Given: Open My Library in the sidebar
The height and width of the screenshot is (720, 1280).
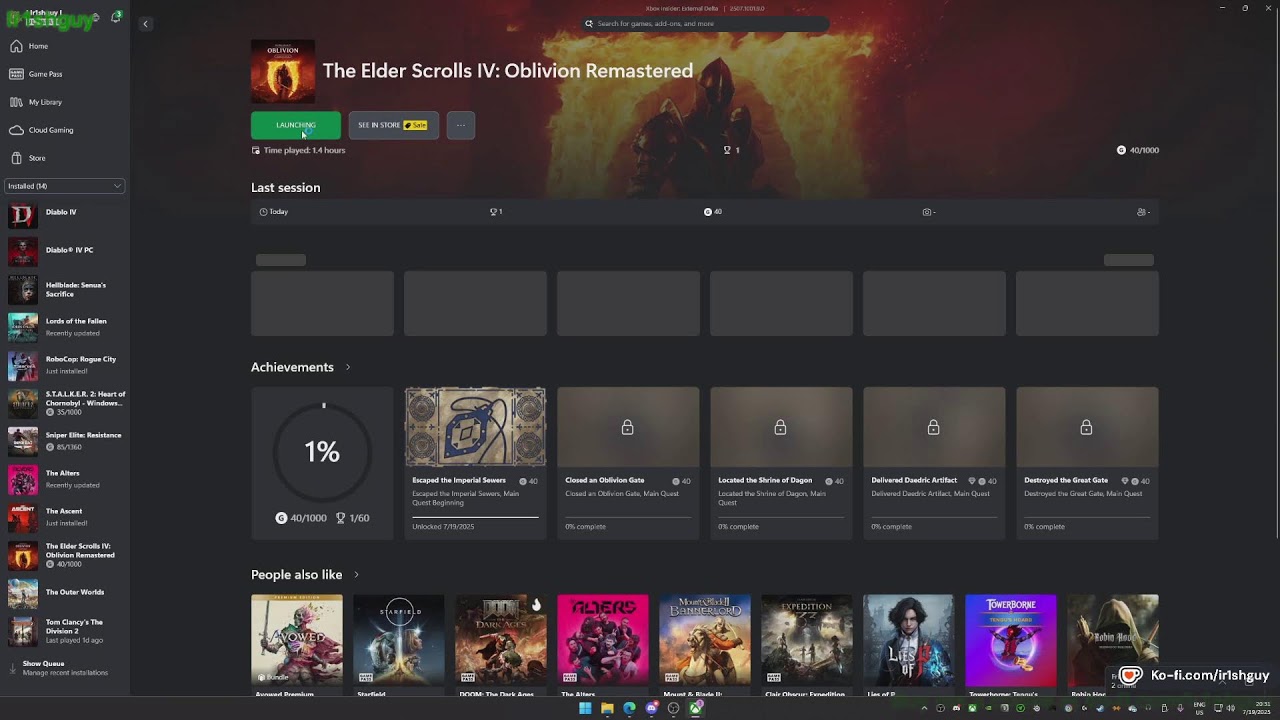Looking at the screenshot, I should click(65, 102).
